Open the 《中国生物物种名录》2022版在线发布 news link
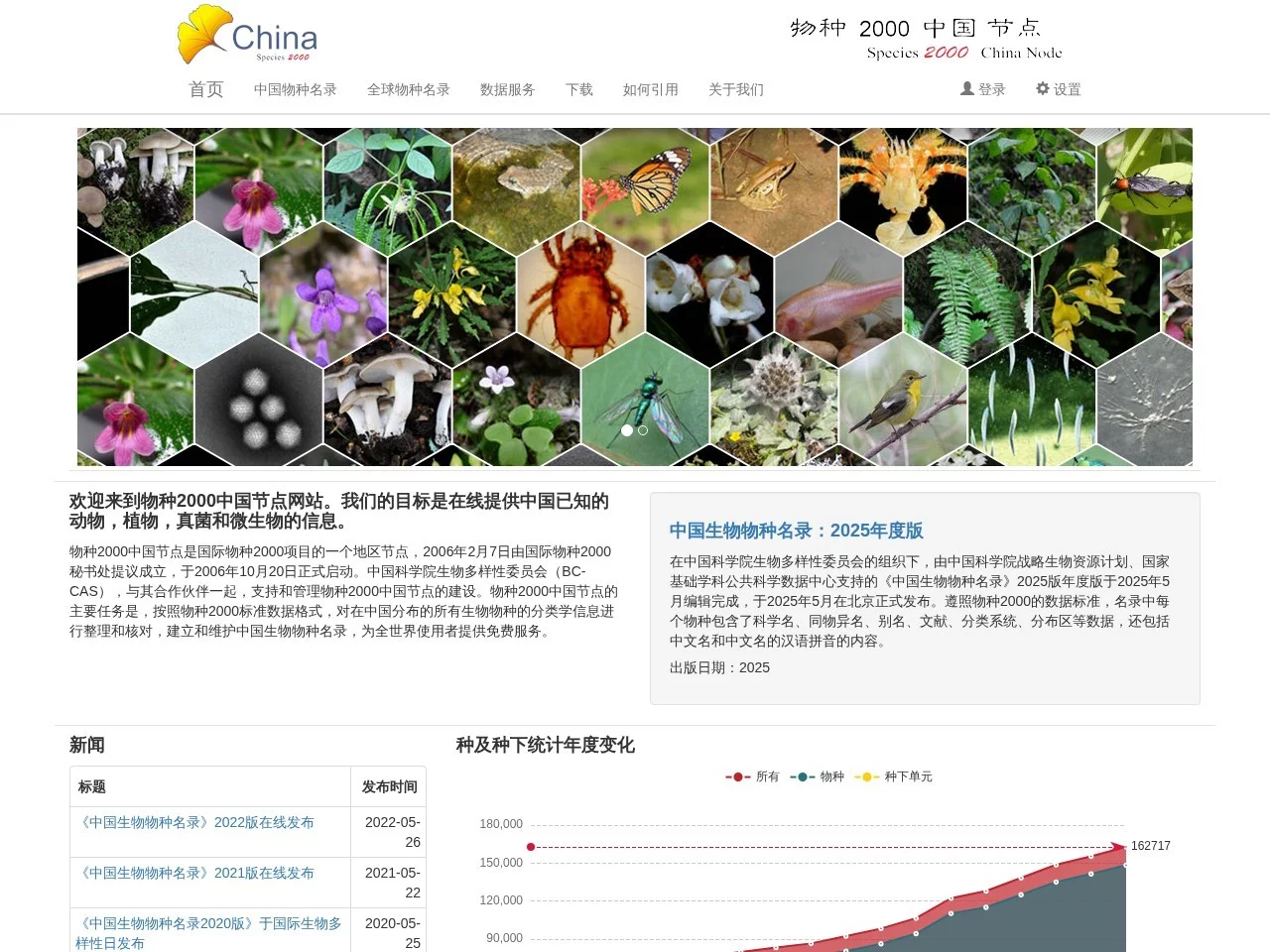This screenshot has height=952, width=1270. coord(198,822)
